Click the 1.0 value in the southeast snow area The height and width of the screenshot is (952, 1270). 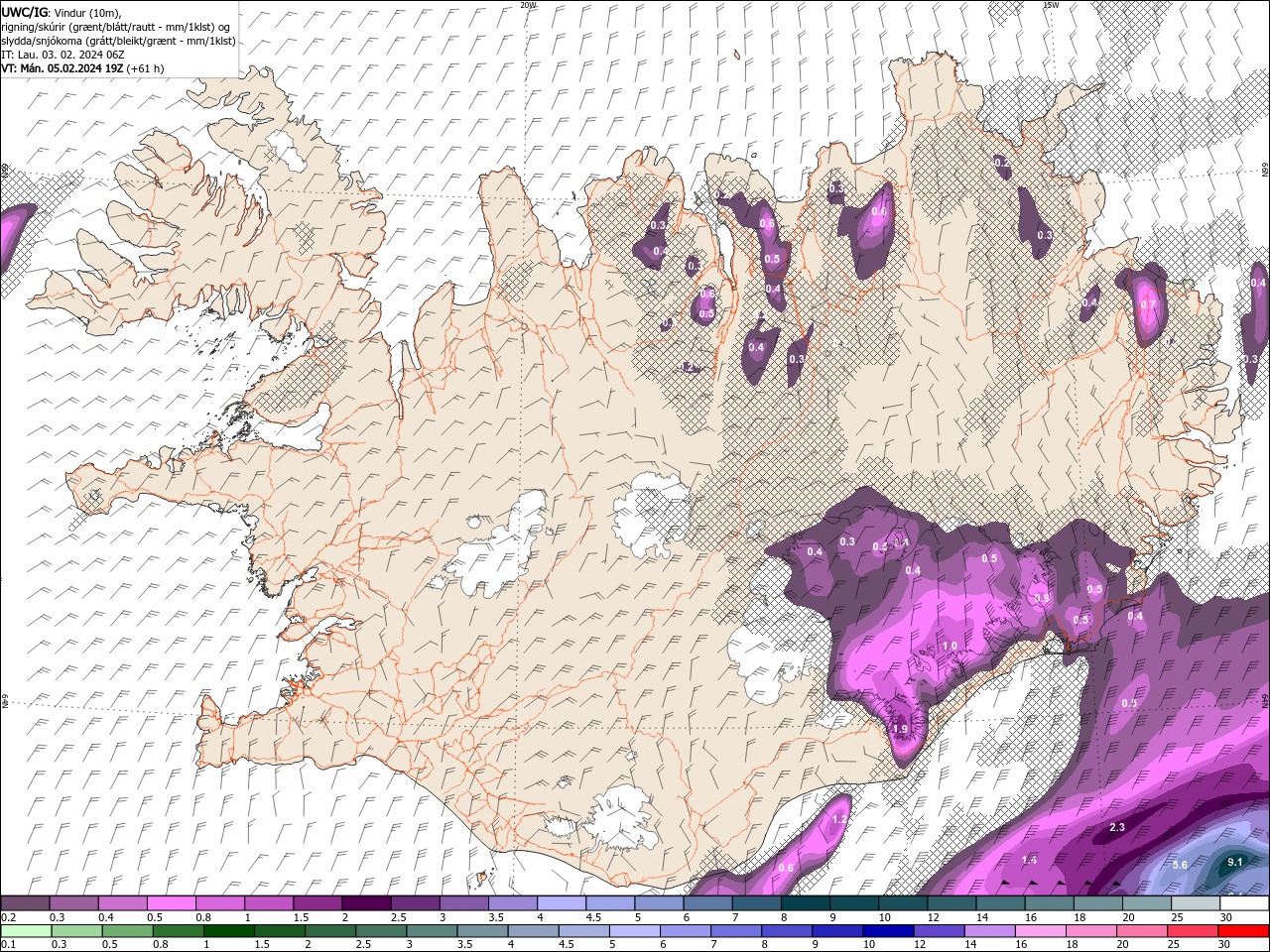pos(950,646)
